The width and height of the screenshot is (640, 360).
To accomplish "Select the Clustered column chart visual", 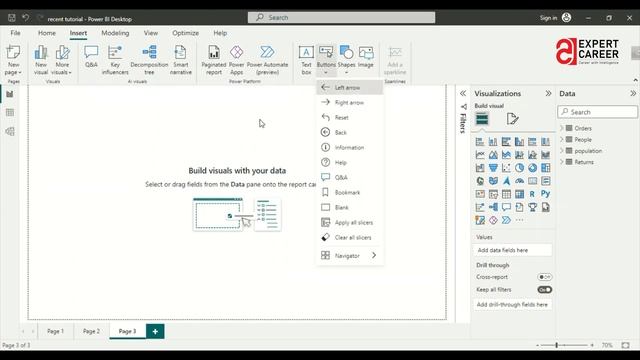I will click(519, 142).
